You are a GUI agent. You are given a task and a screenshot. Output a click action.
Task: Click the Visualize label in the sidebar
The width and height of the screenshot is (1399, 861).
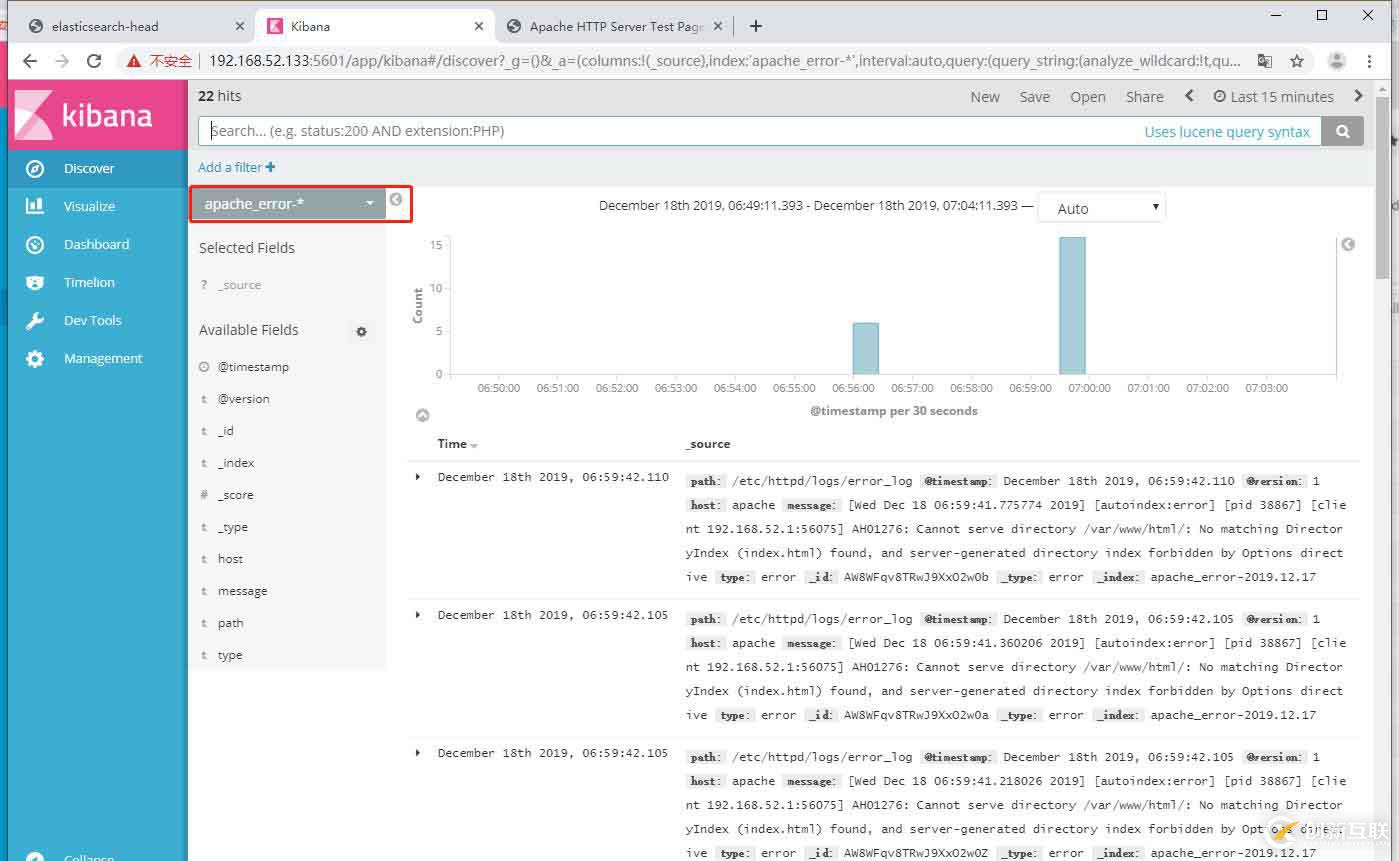click(90, 206)
